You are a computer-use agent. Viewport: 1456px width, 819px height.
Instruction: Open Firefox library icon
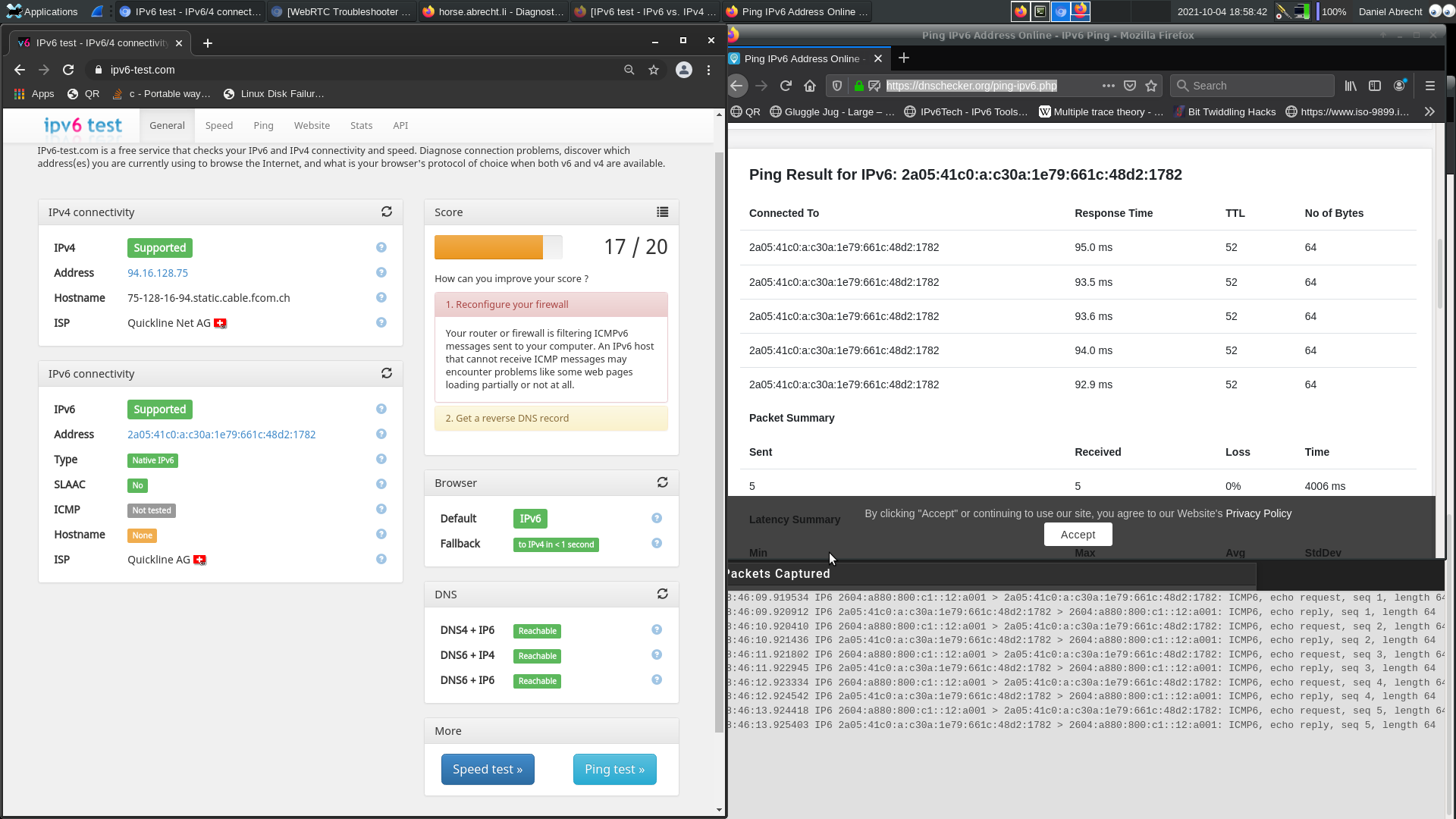[x=1351, y=86]
